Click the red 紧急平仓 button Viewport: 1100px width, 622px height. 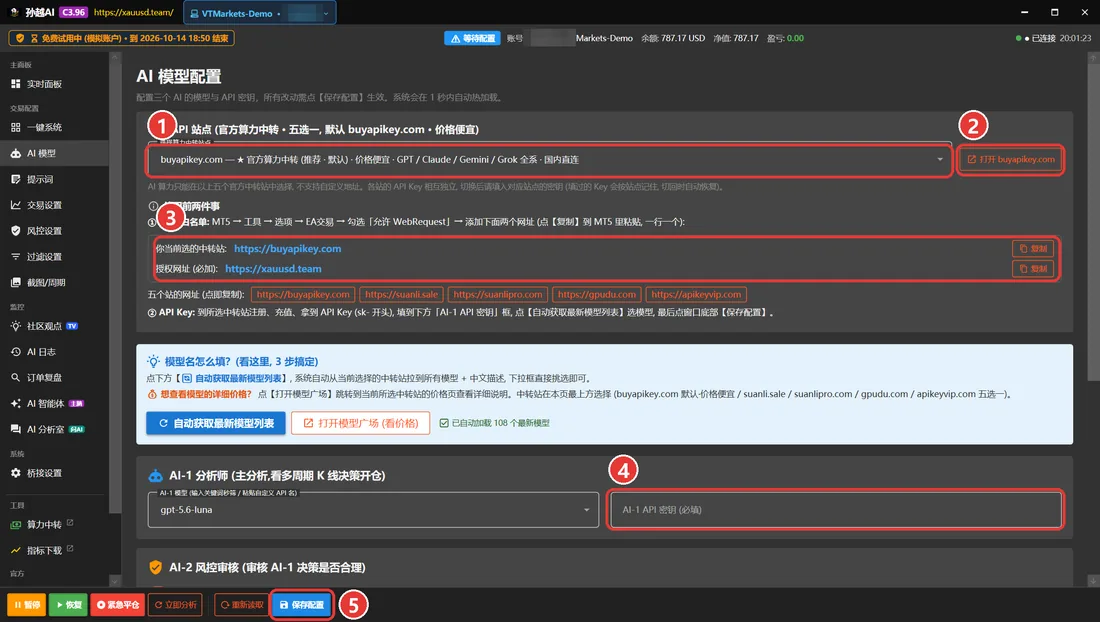(117, 604)
